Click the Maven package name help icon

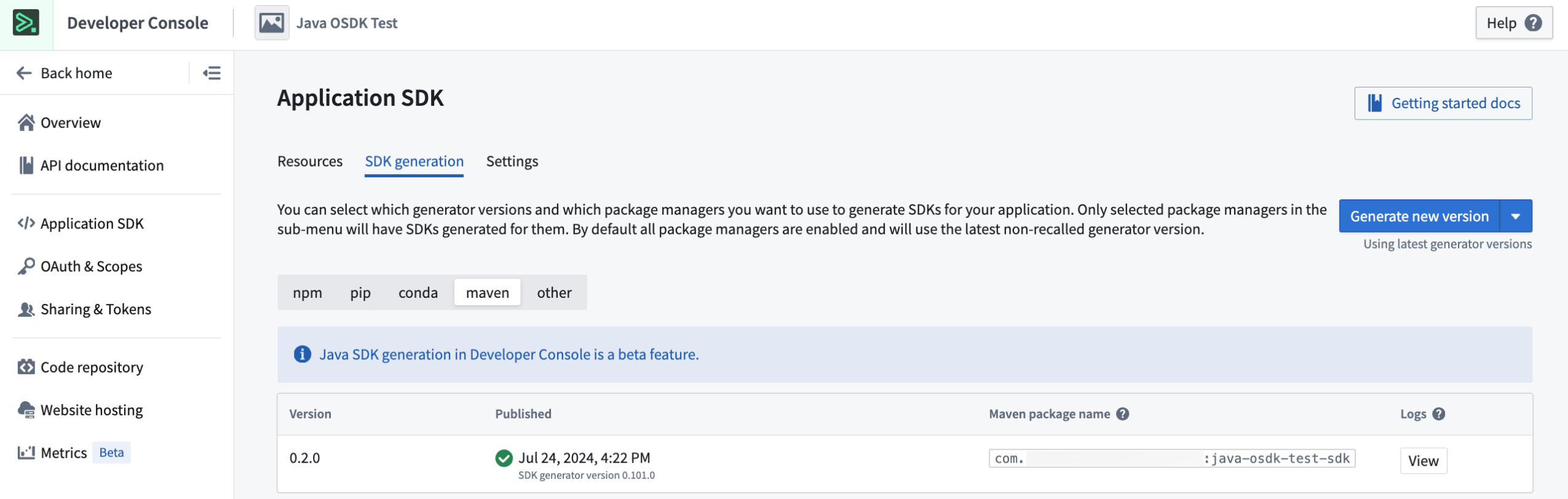(x=1122, y=414)
